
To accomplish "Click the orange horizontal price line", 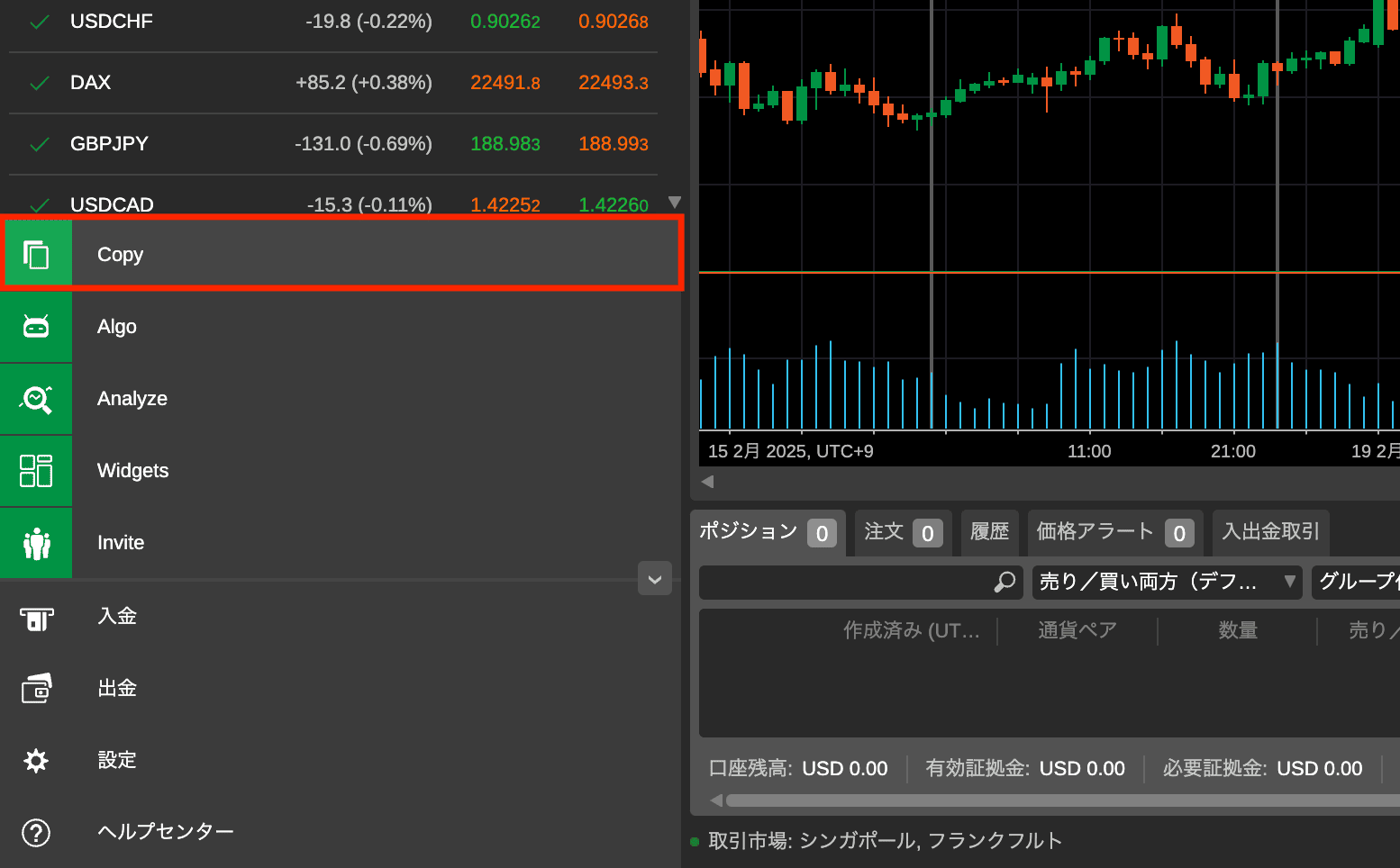I will [1050, 272].
